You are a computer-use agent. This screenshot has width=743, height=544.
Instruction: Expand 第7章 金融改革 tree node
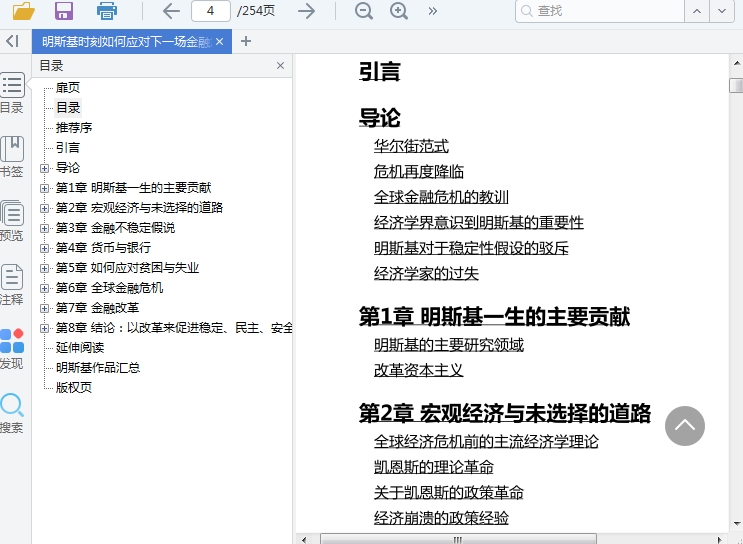44,308
